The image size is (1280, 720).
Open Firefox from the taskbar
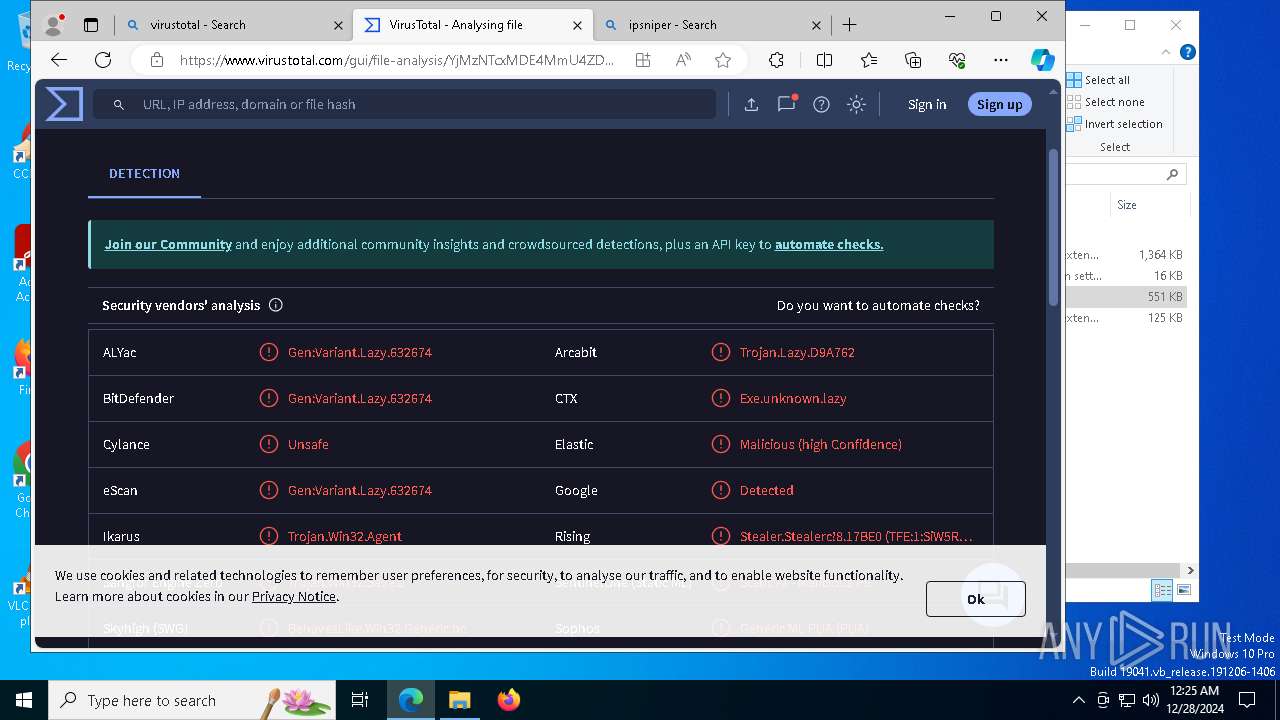508,700
